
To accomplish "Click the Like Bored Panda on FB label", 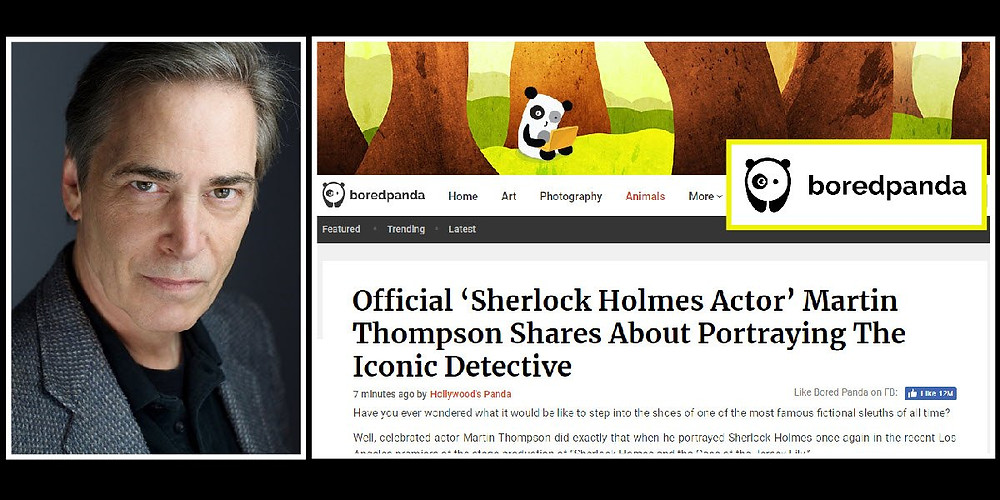I will pyautogui.click(x=846, y=393).
